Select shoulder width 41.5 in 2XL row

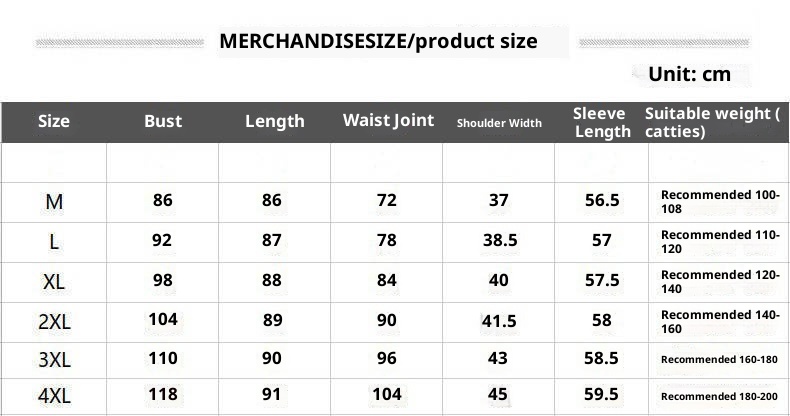pyautogui.click(x=499, y=321)
